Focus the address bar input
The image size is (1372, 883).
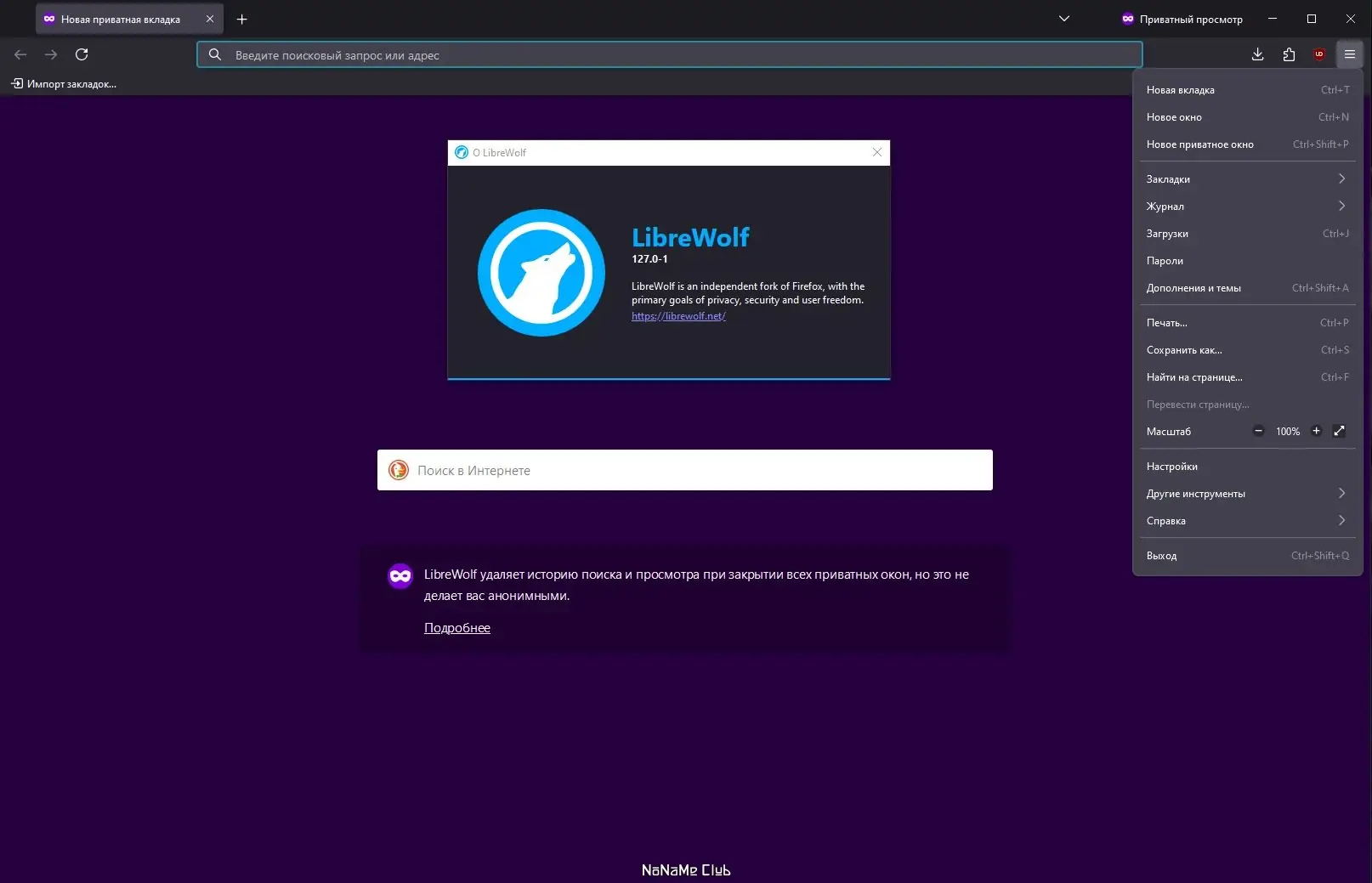670,55
